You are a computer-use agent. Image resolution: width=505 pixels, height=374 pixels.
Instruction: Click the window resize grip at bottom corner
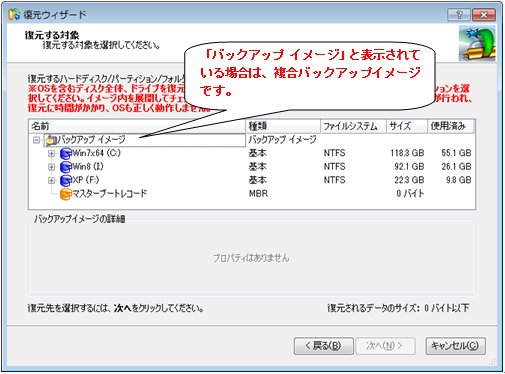(492, 362)
